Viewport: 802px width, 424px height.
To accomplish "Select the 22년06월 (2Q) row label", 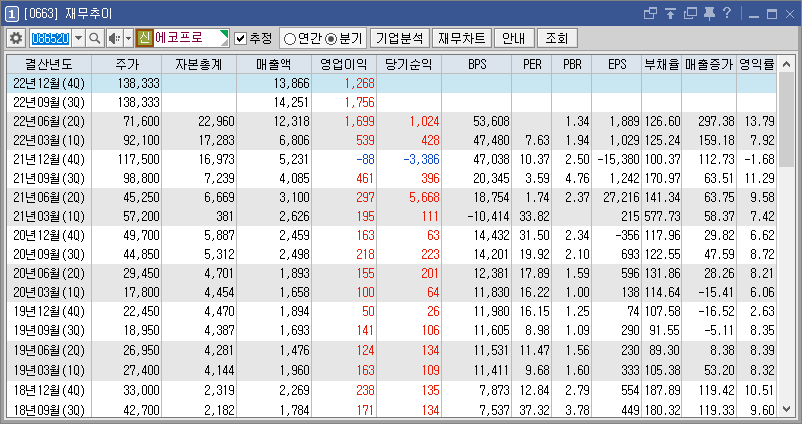I will coord(49,122).
